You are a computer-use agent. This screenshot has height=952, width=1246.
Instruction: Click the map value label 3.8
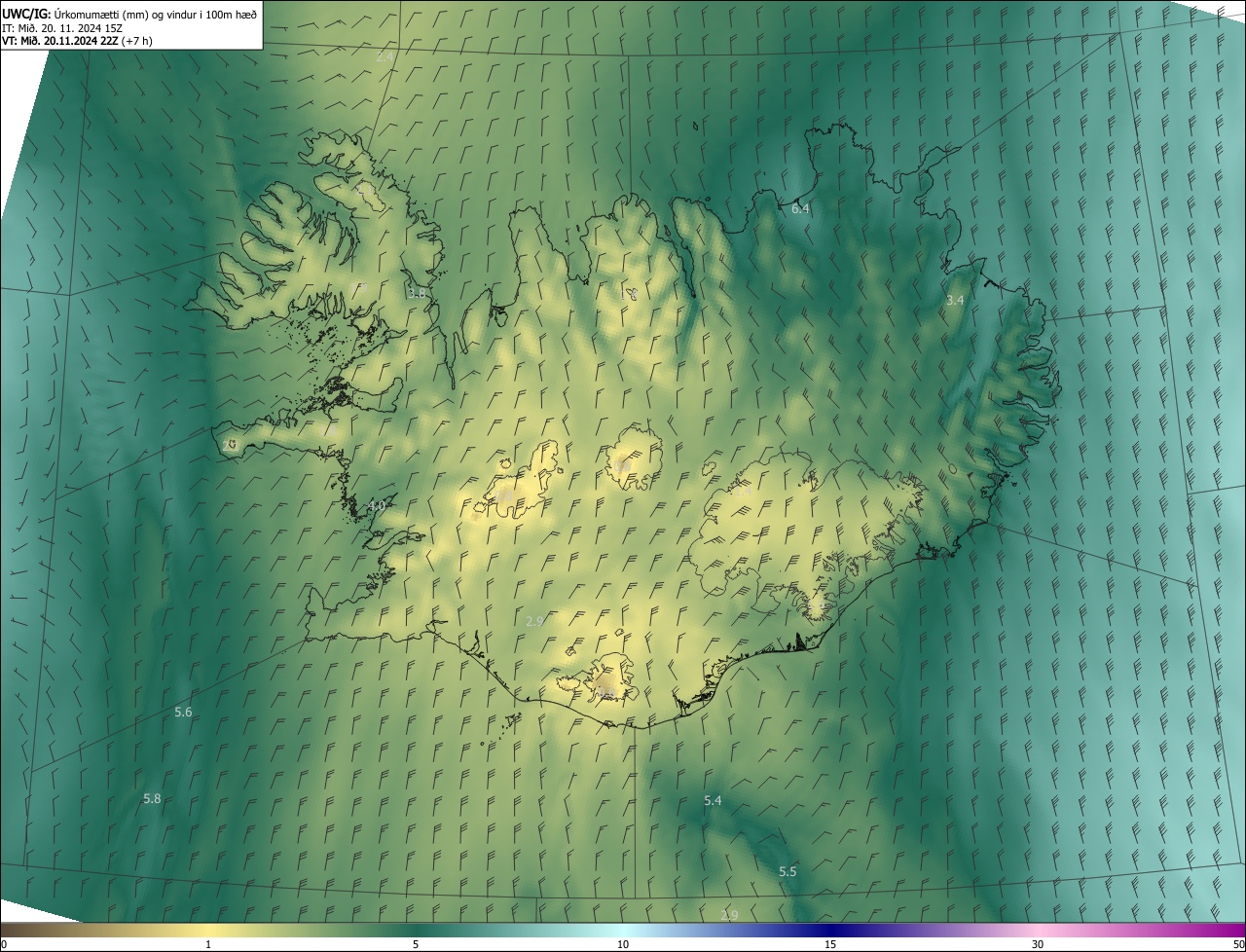417,292
